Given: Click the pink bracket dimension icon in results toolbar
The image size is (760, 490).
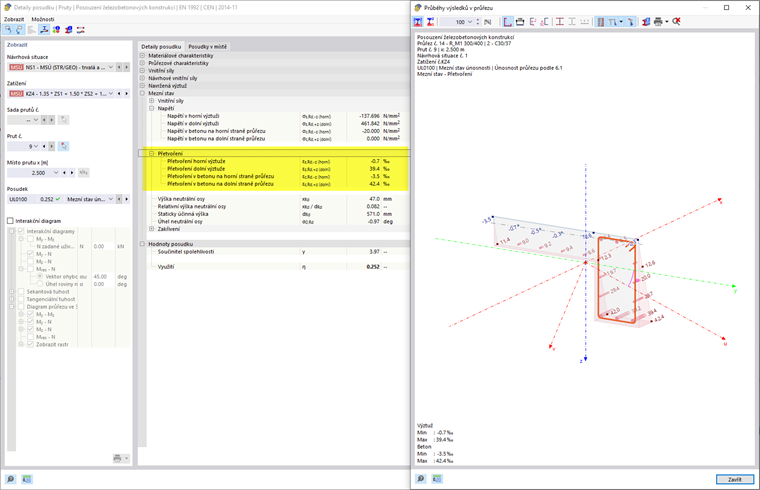Looking at the screenshot, I should click(x=544, y=21).
